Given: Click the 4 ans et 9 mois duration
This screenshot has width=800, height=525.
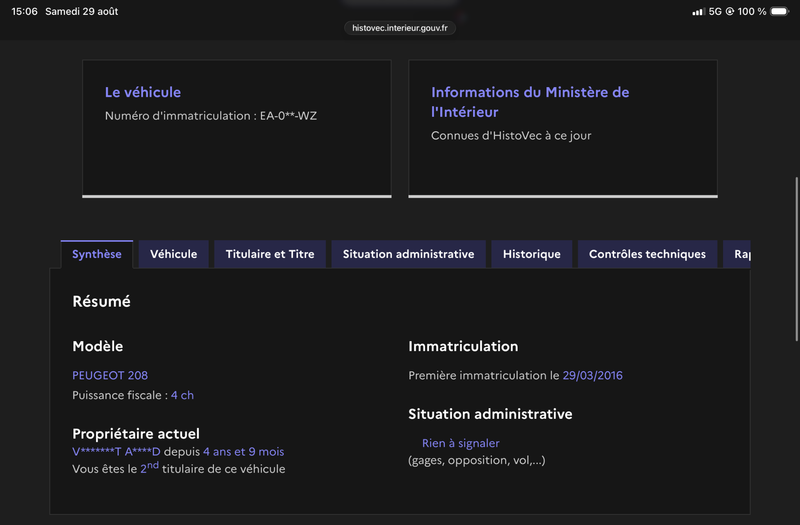Looking at the screenshot, I should 243,452.
